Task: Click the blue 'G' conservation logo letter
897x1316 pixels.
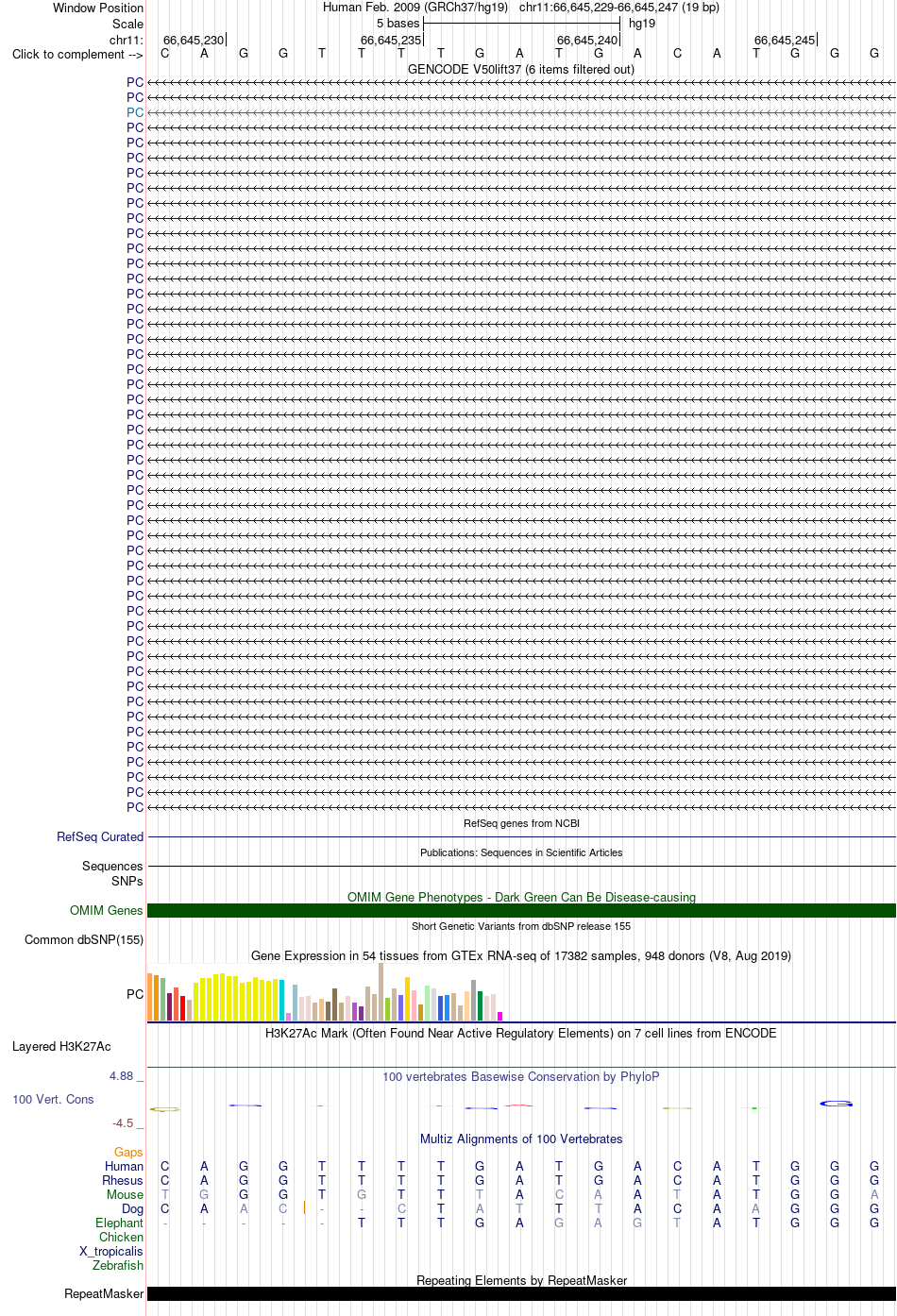Action: pos(837,1104)
